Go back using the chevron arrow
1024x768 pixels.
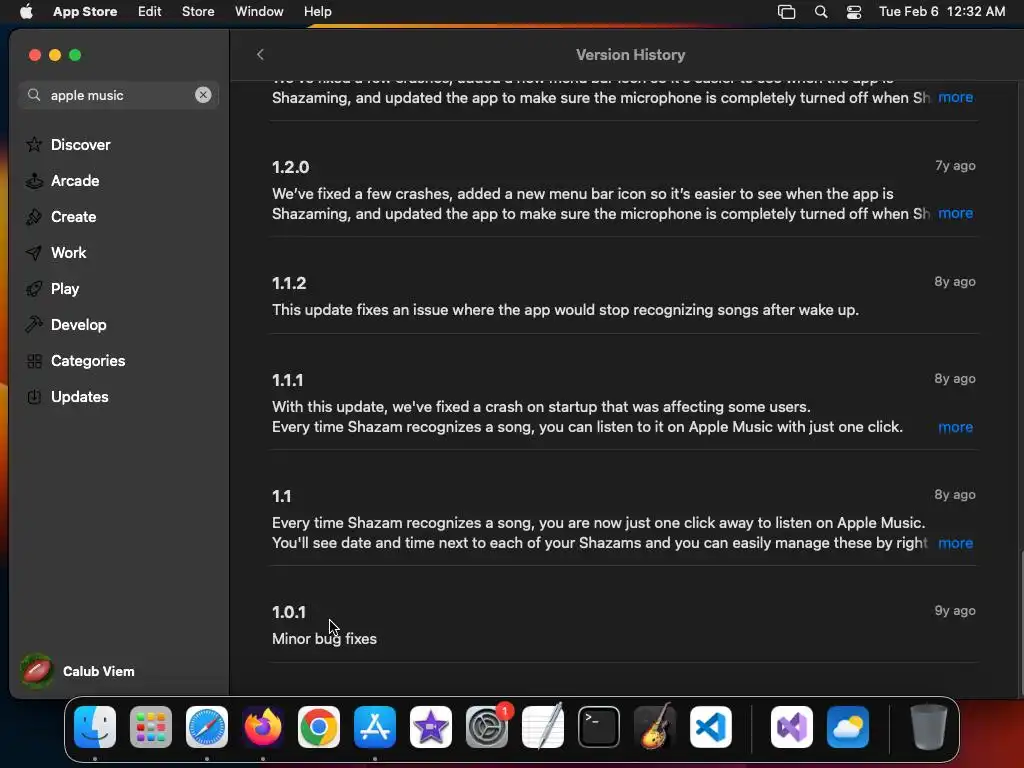coord(260,55)
